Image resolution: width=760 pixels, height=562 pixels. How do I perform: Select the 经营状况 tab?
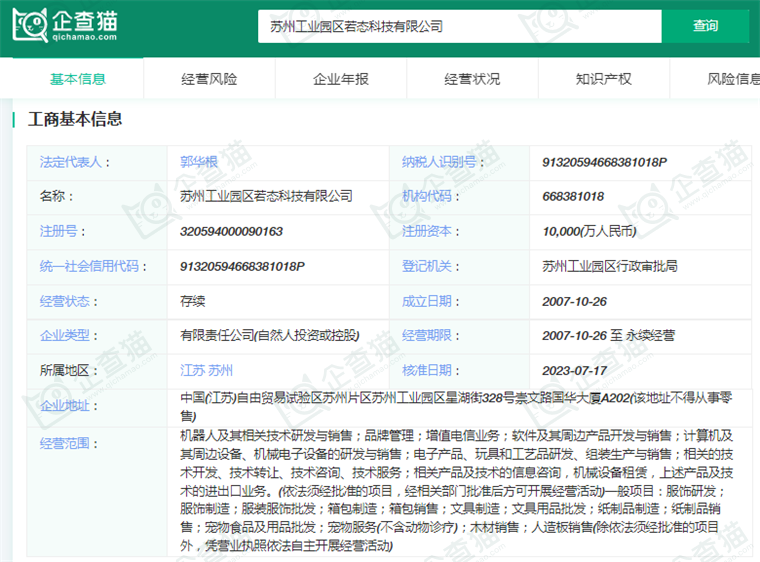(x=472, y=79)
